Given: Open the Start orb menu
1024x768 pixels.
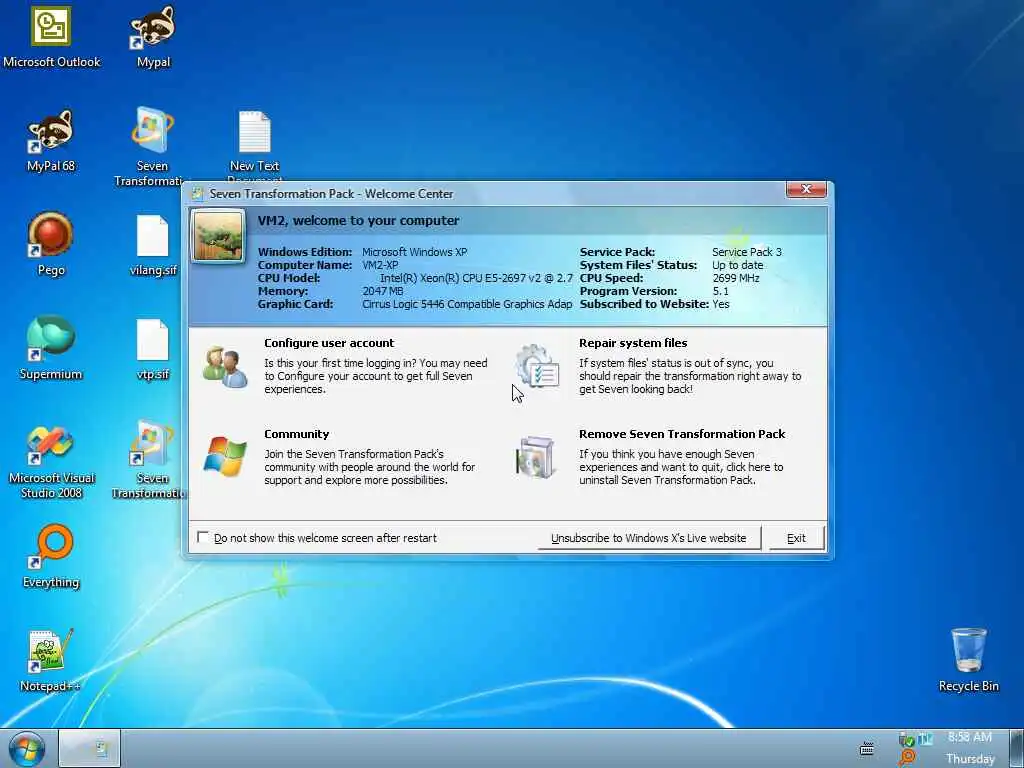Looking at the screenshot, I should (26, 748).
